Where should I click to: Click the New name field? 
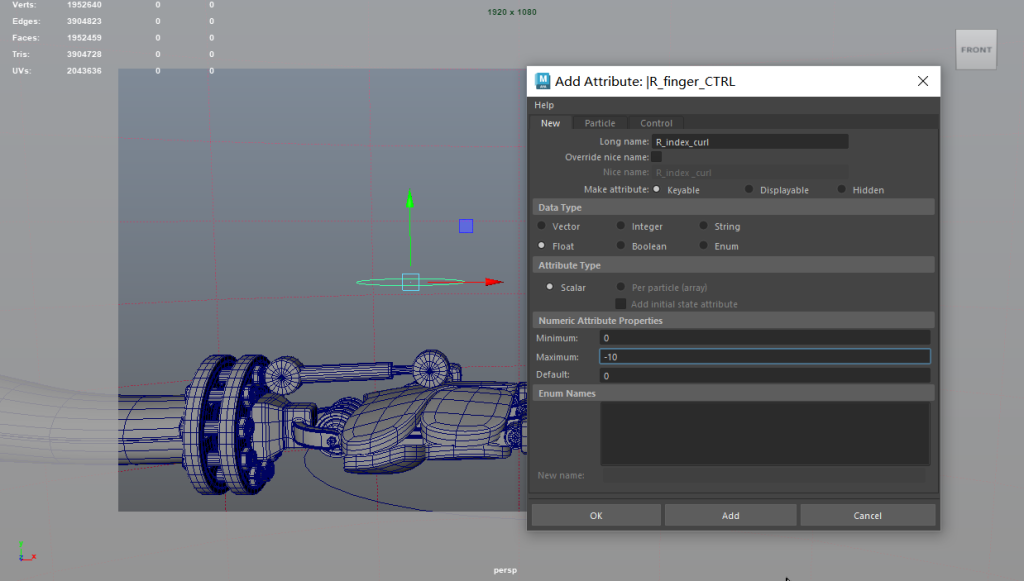click(x=765, y=475)
